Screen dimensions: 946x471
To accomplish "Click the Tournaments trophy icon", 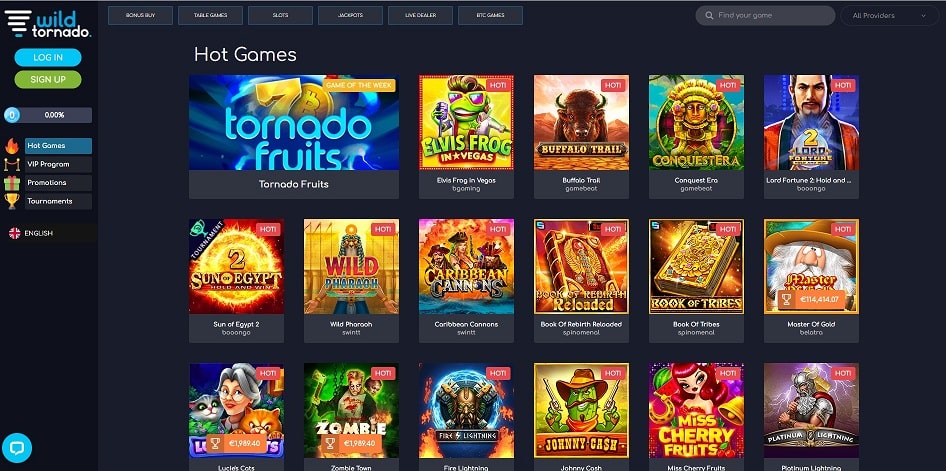I will (x=12, y=201).
